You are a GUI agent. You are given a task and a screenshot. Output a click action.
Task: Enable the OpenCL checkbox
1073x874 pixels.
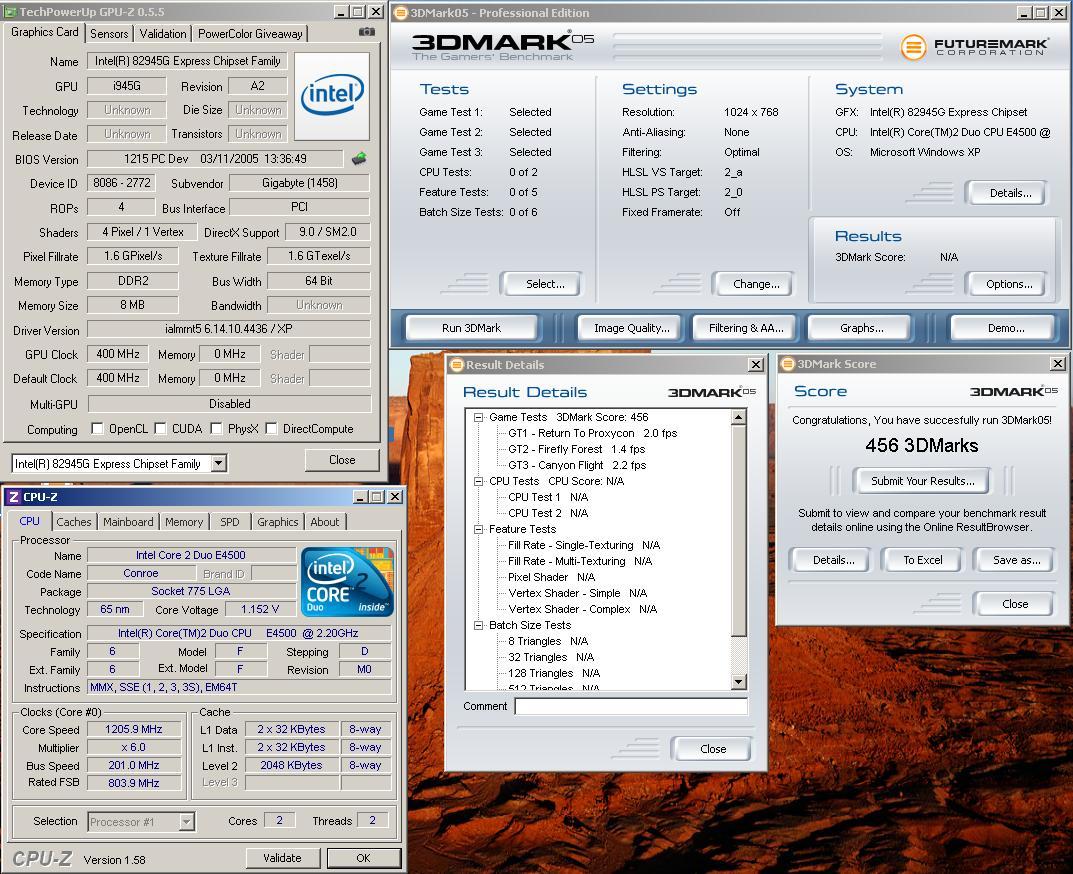coord(98,428)
